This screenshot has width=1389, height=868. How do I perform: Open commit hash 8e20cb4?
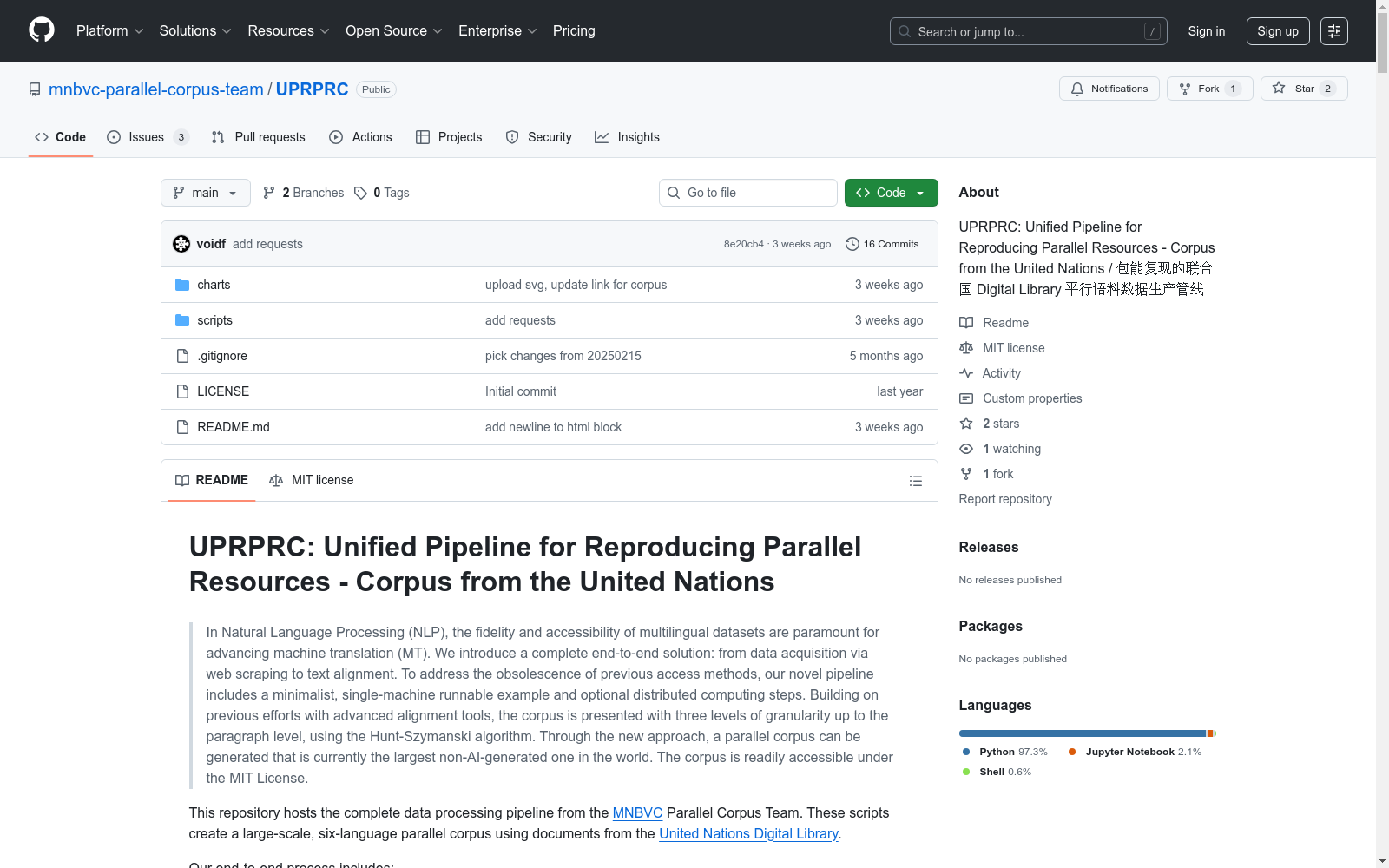click(744, 244)
